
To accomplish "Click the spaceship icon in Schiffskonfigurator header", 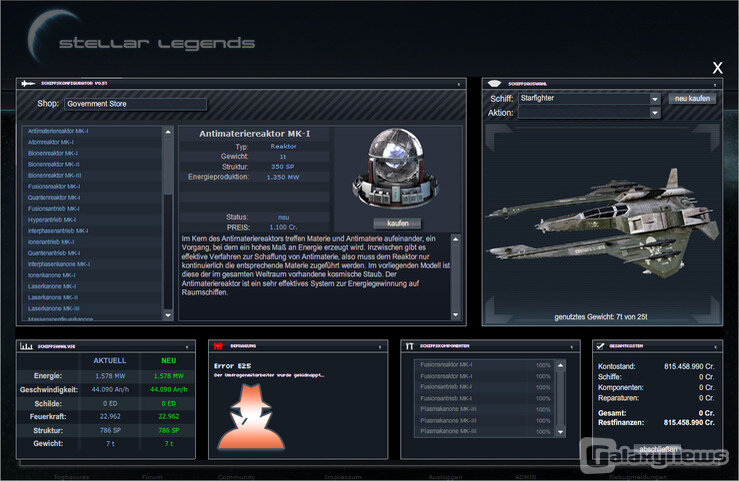I will 28,83.
